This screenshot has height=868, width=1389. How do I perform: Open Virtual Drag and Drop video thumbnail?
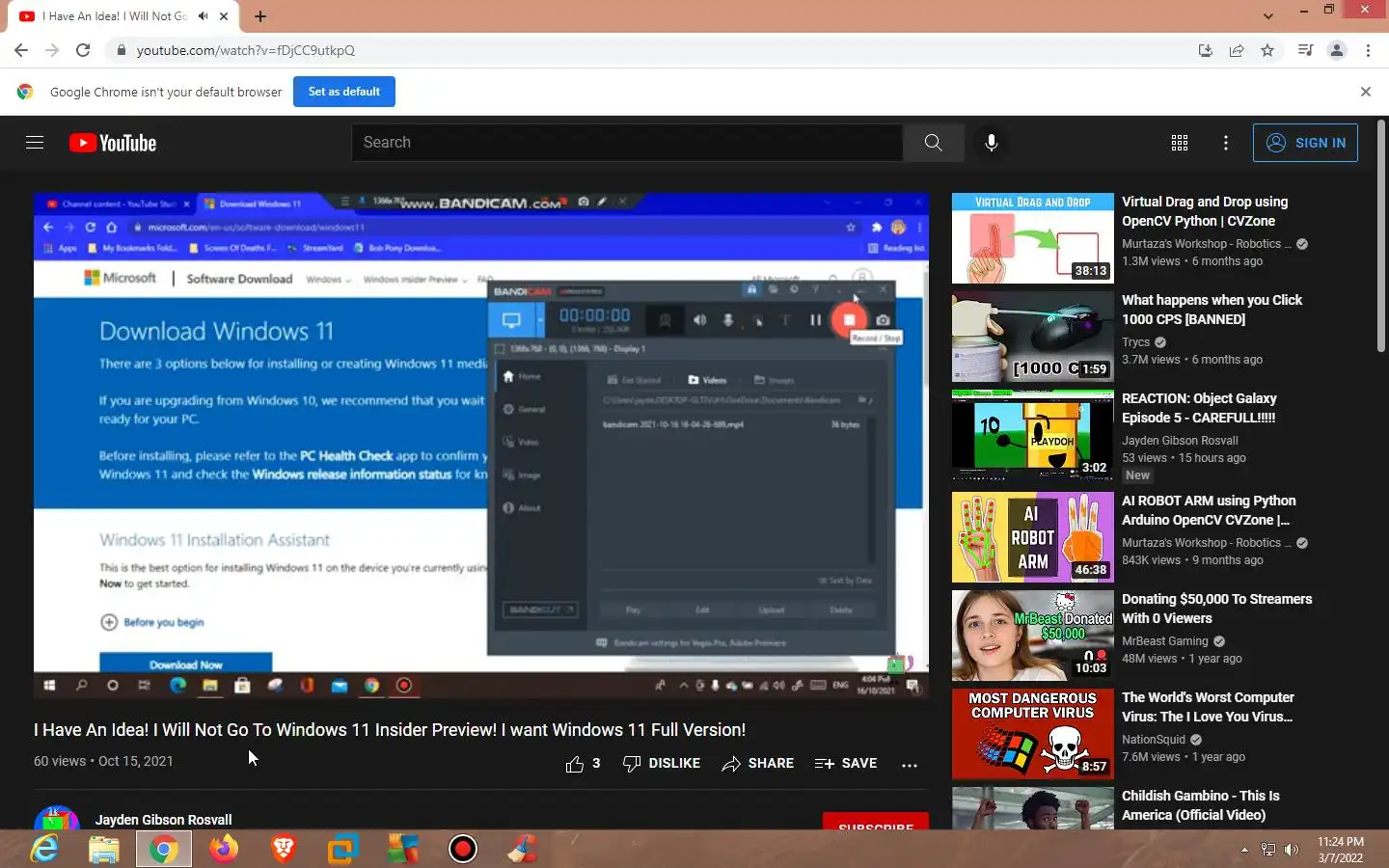(x=1032, y=238)
